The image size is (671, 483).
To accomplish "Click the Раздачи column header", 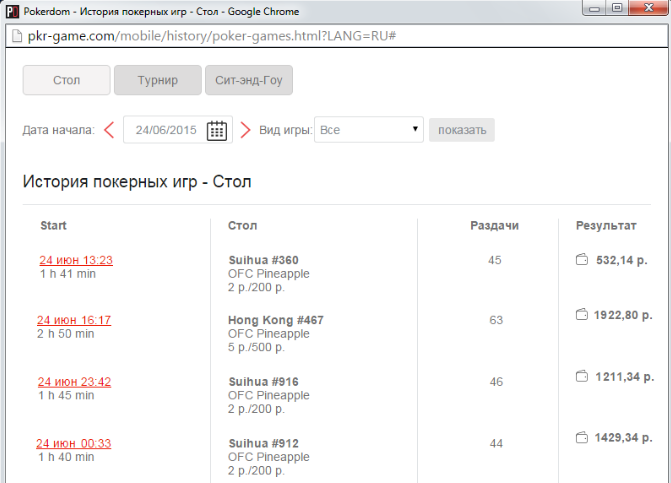I will pos(494,225).
